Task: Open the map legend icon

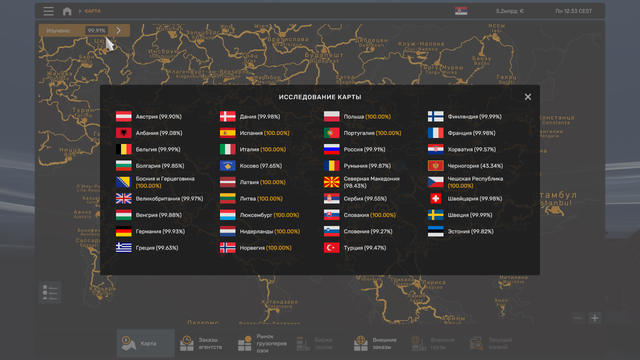Action: pyautogui.click(x=50, y=292)
